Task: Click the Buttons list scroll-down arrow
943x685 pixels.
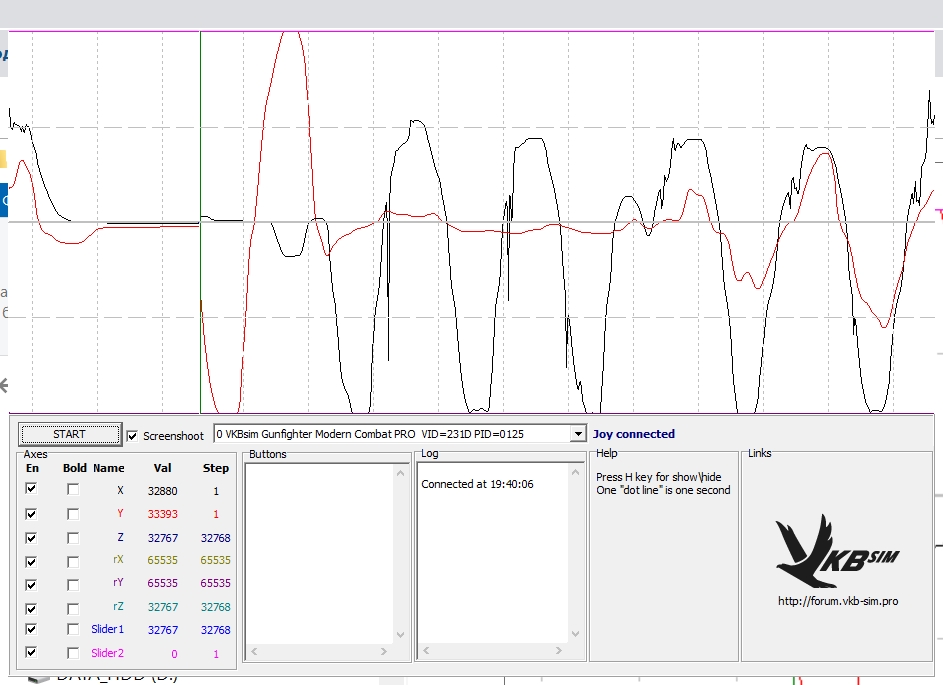Action: [x=401, y=634]
